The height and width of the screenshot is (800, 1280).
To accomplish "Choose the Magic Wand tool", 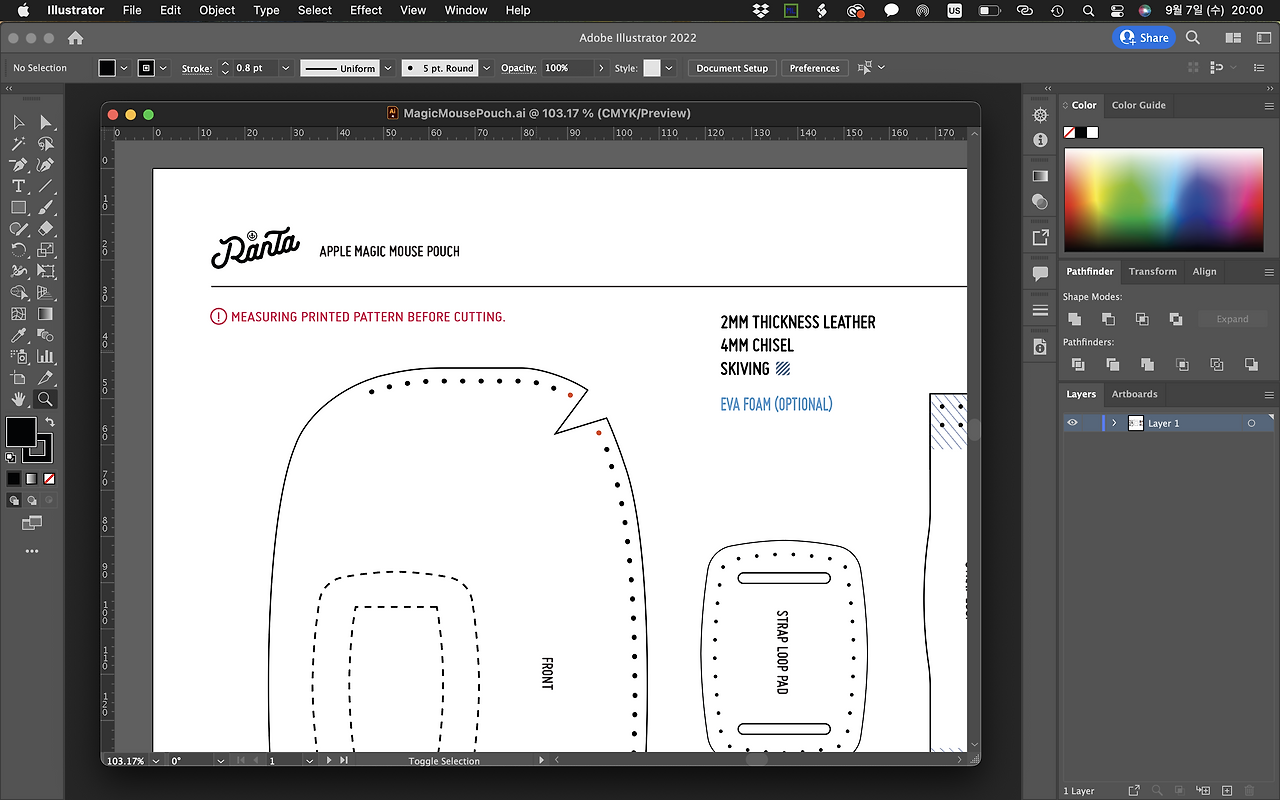I will point(19,143).
